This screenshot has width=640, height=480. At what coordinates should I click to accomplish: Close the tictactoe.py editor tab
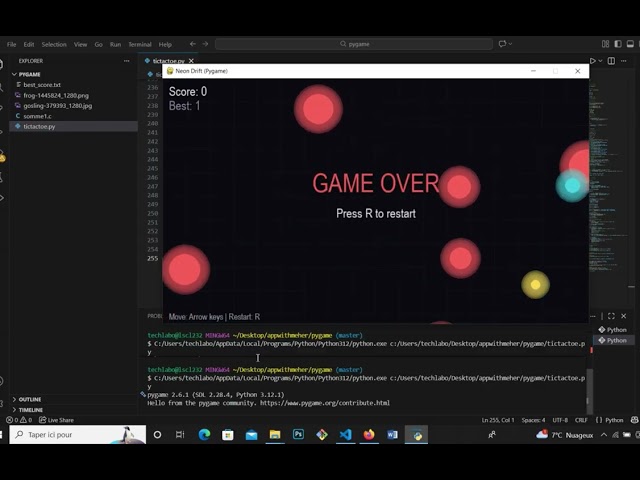(191, 61)
